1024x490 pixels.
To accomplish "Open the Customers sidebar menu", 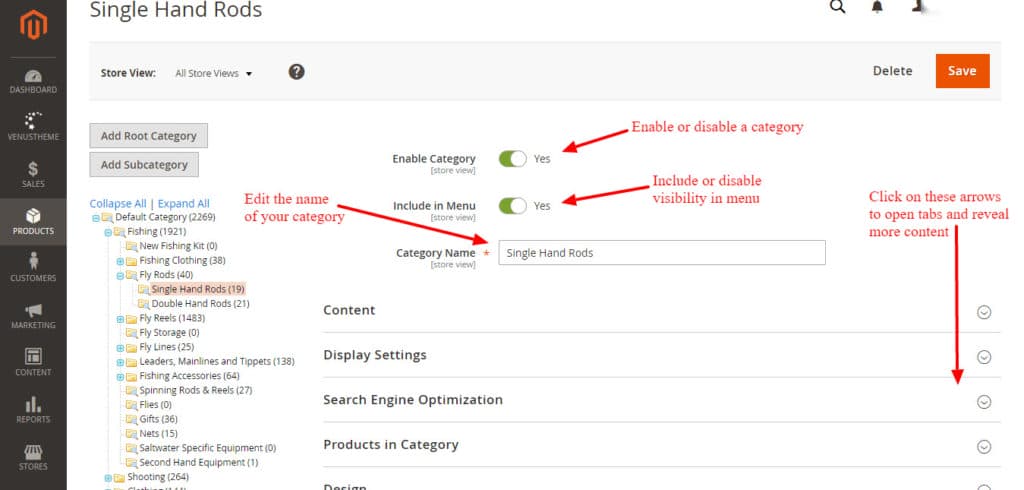I will pos(33,269).
